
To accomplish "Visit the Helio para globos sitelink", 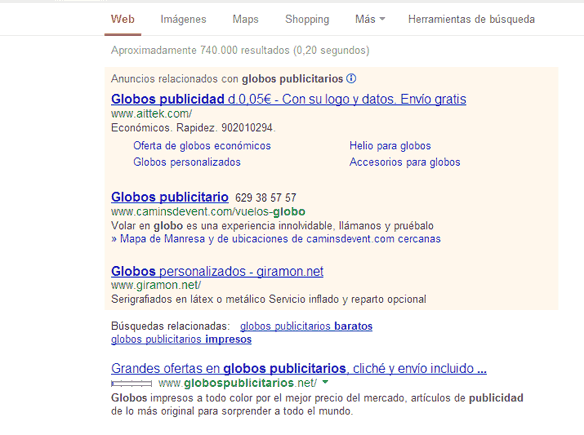I will [390, 146].
